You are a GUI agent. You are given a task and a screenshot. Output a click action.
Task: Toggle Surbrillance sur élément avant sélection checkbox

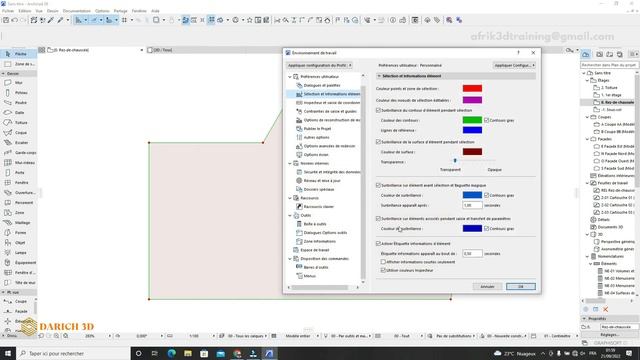pos(378,185)
